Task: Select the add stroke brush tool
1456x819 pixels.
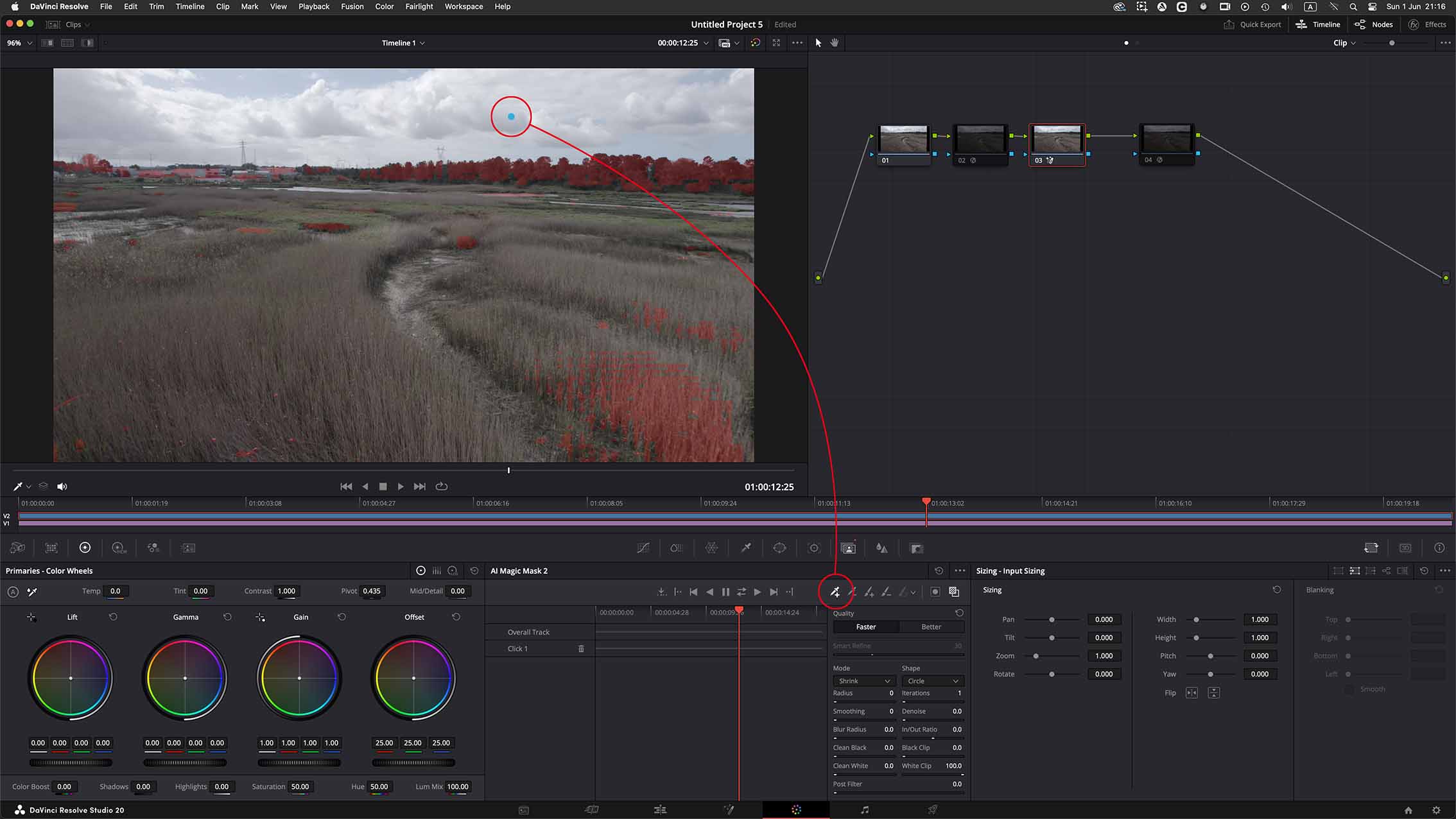Action: pos(869,592)
